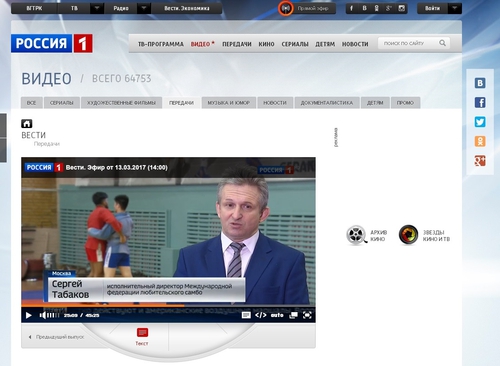Image resolution: width=500 pixels, height=366 pixels.
Task: Expand the ТВ dropdown arrow
Action: coord(97,8)
